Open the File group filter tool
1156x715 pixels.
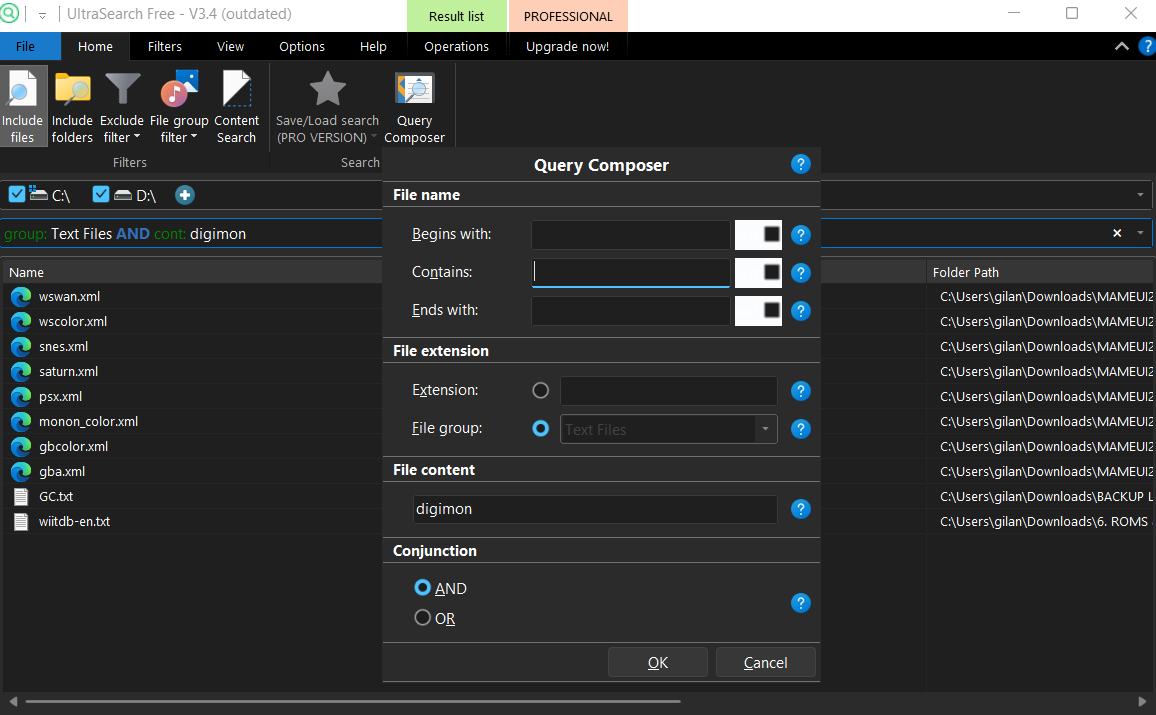tap(179, 107)
